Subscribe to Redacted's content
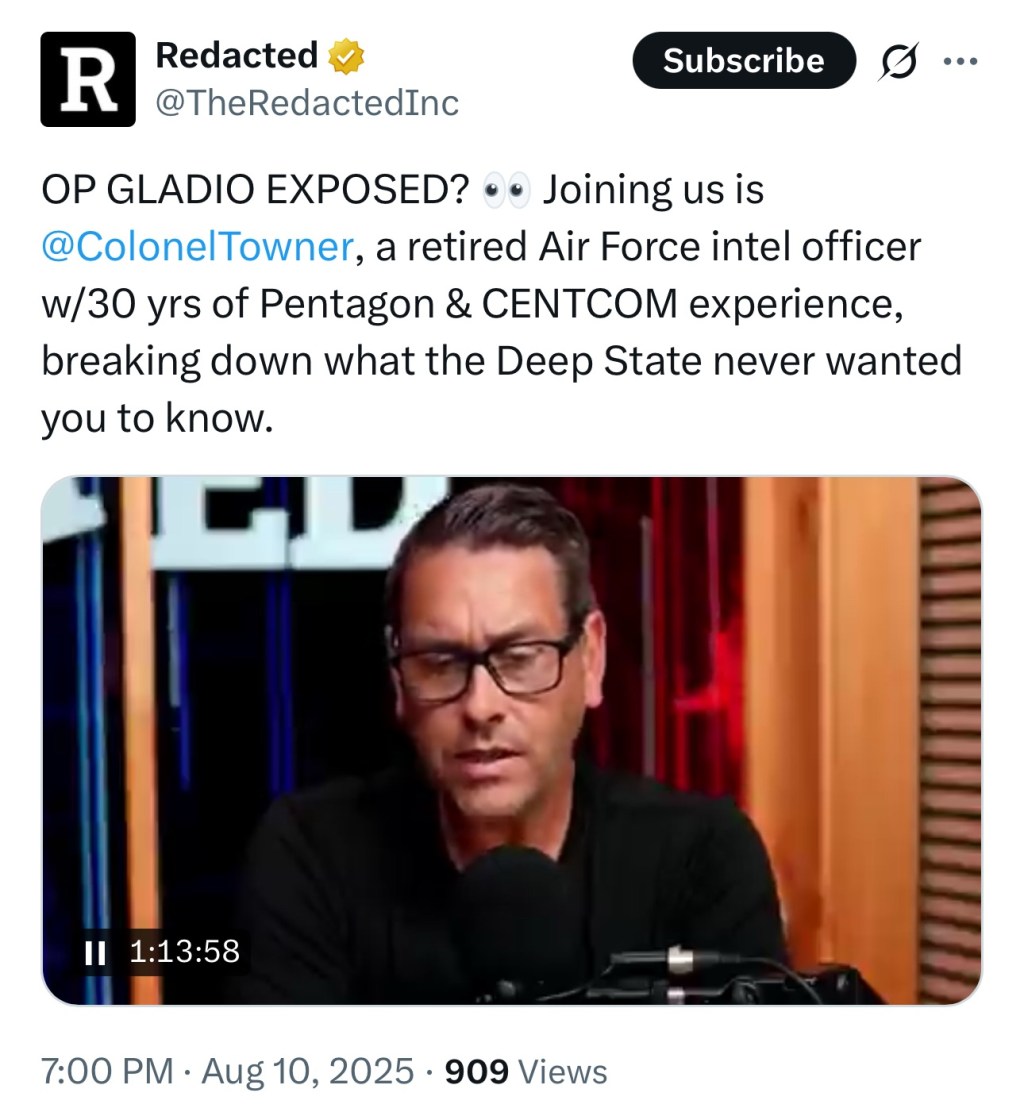Viewport: 1024px width, 1108px height. pos(743,61)
